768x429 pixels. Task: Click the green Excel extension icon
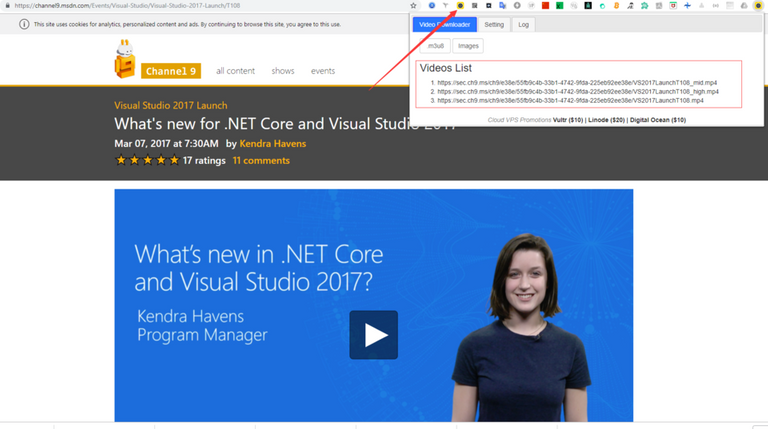click(x=559, y=6)
